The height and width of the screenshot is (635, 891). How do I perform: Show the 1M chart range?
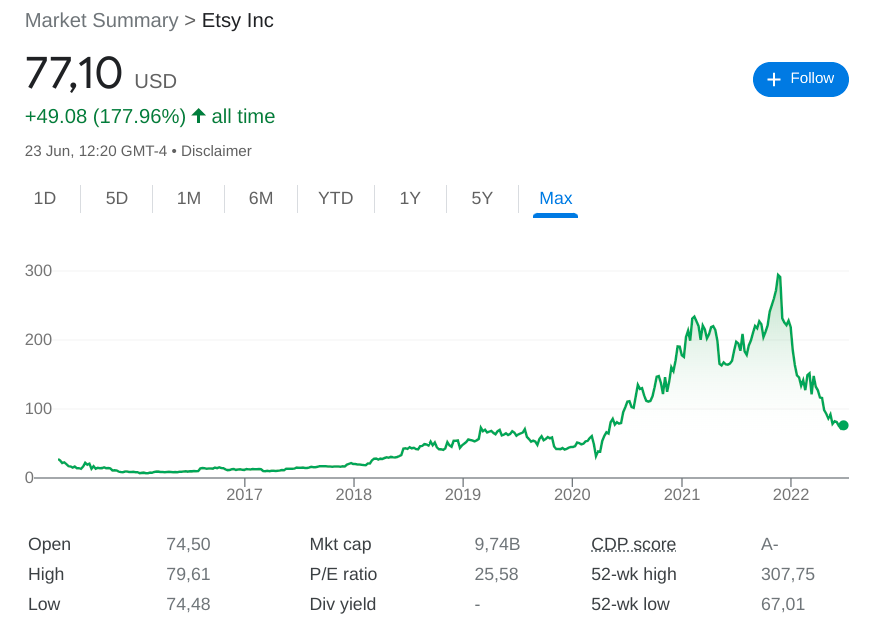pyautogui.click(x=189, y=198)
